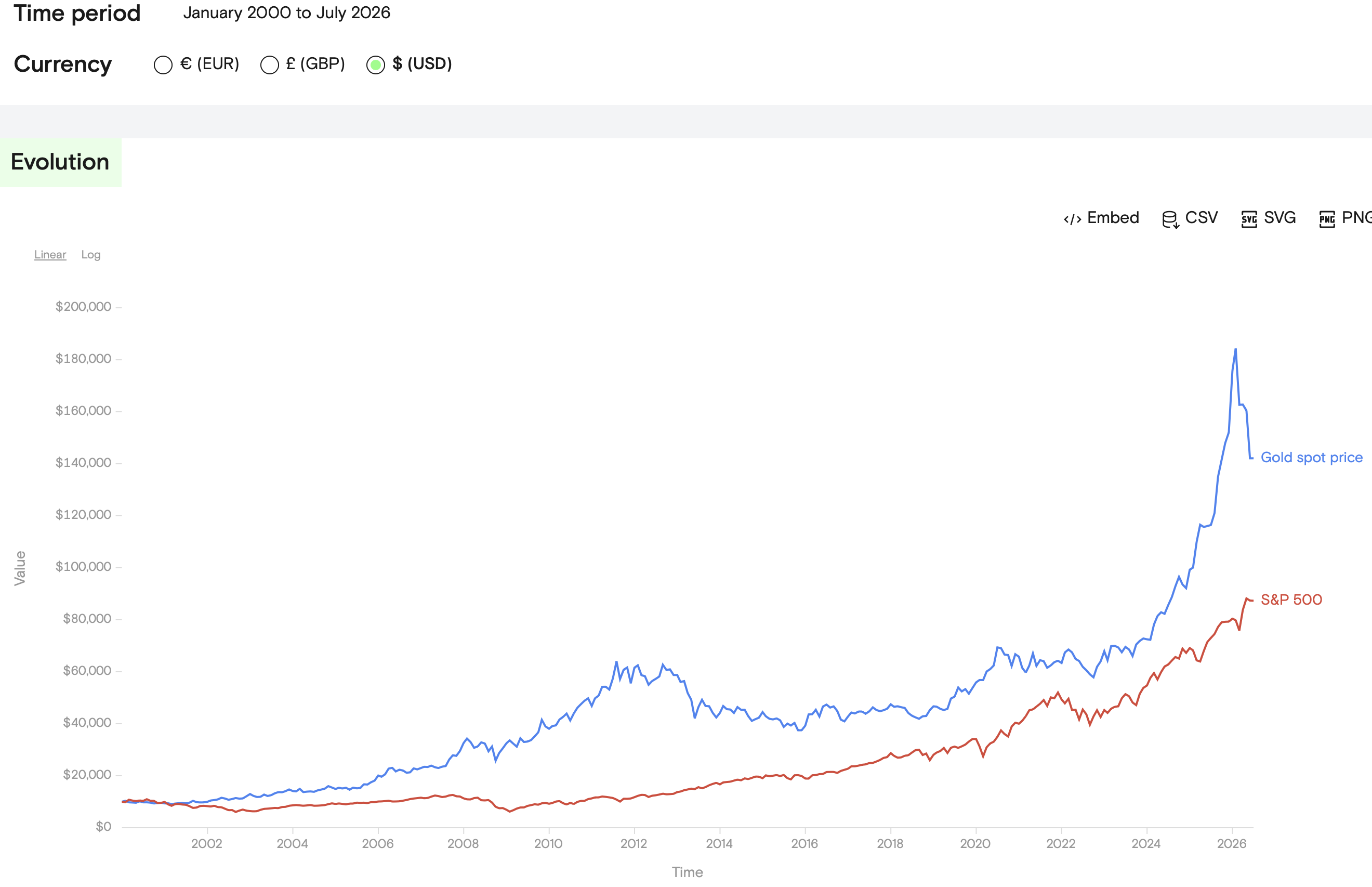This screenshot has width=1372, height=887.
Task: Click the Embed code brackets icon
Action: click(x=1072, y=219)
